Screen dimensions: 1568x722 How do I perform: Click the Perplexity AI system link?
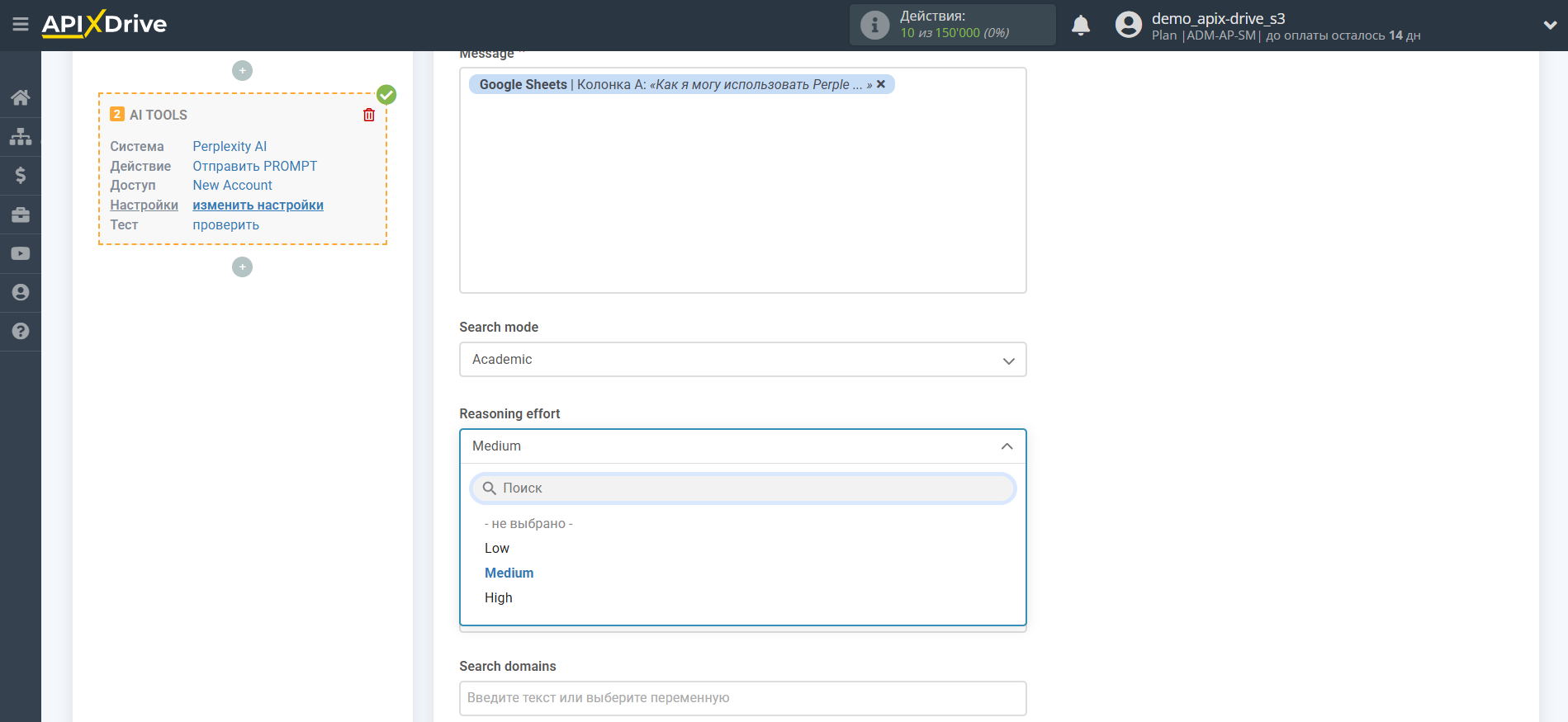click(x=230, y=146)
